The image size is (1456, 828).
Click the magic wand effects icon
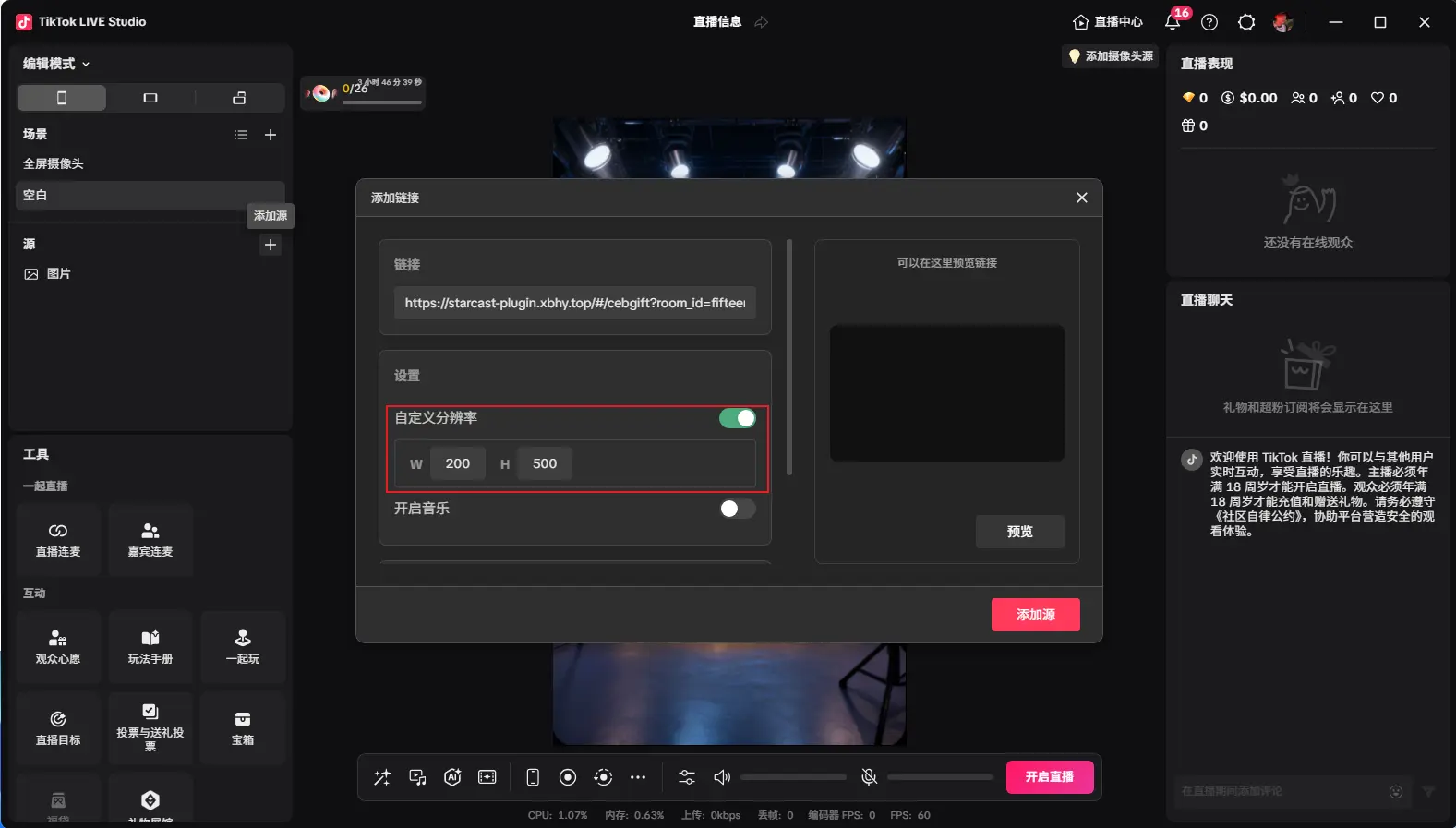coord(382,777)
